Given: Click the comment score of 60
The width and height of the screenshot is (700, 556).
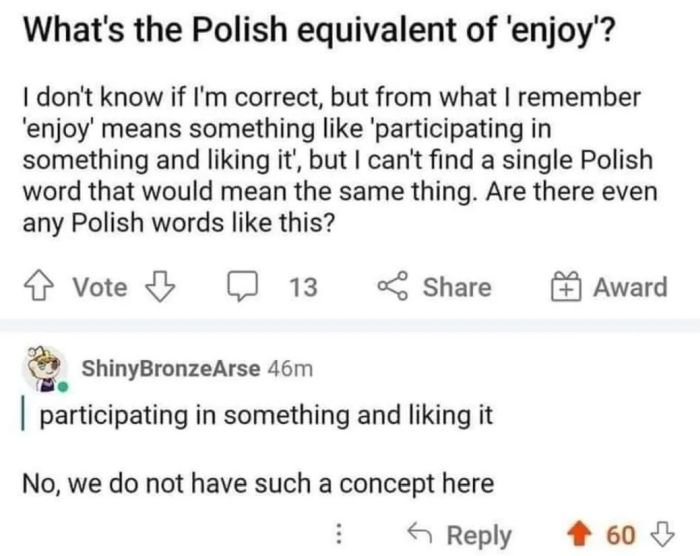Looking at the screenshot, I should [621, 536].
